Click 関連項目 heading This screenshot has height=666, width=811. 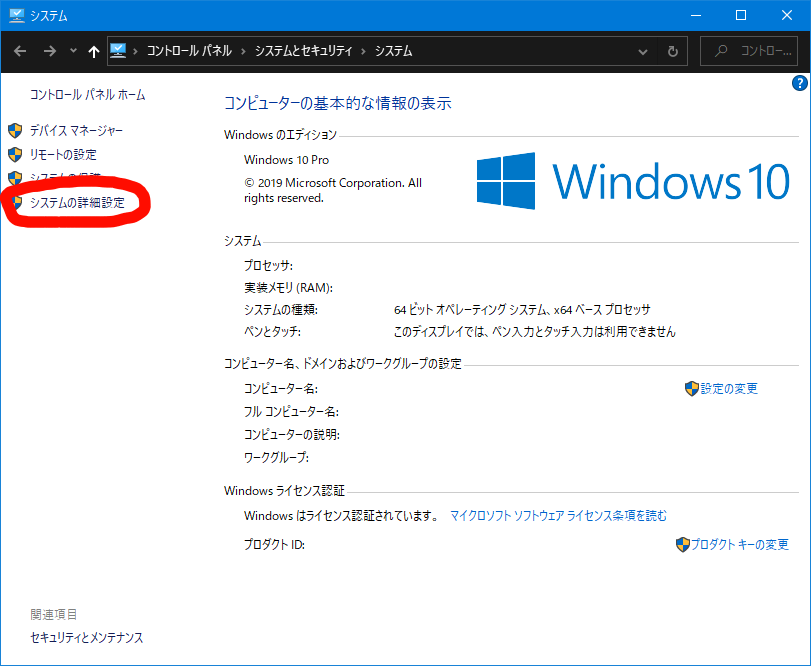(x=54, y=614)
